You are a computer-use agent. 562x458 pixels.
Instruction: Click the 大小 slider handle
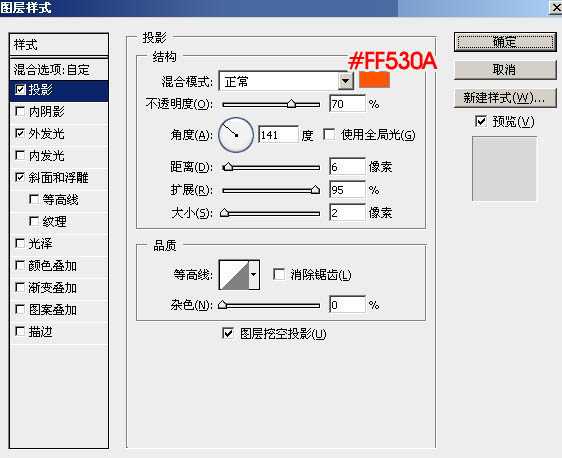pyautogui.click(x=224, y=213)
